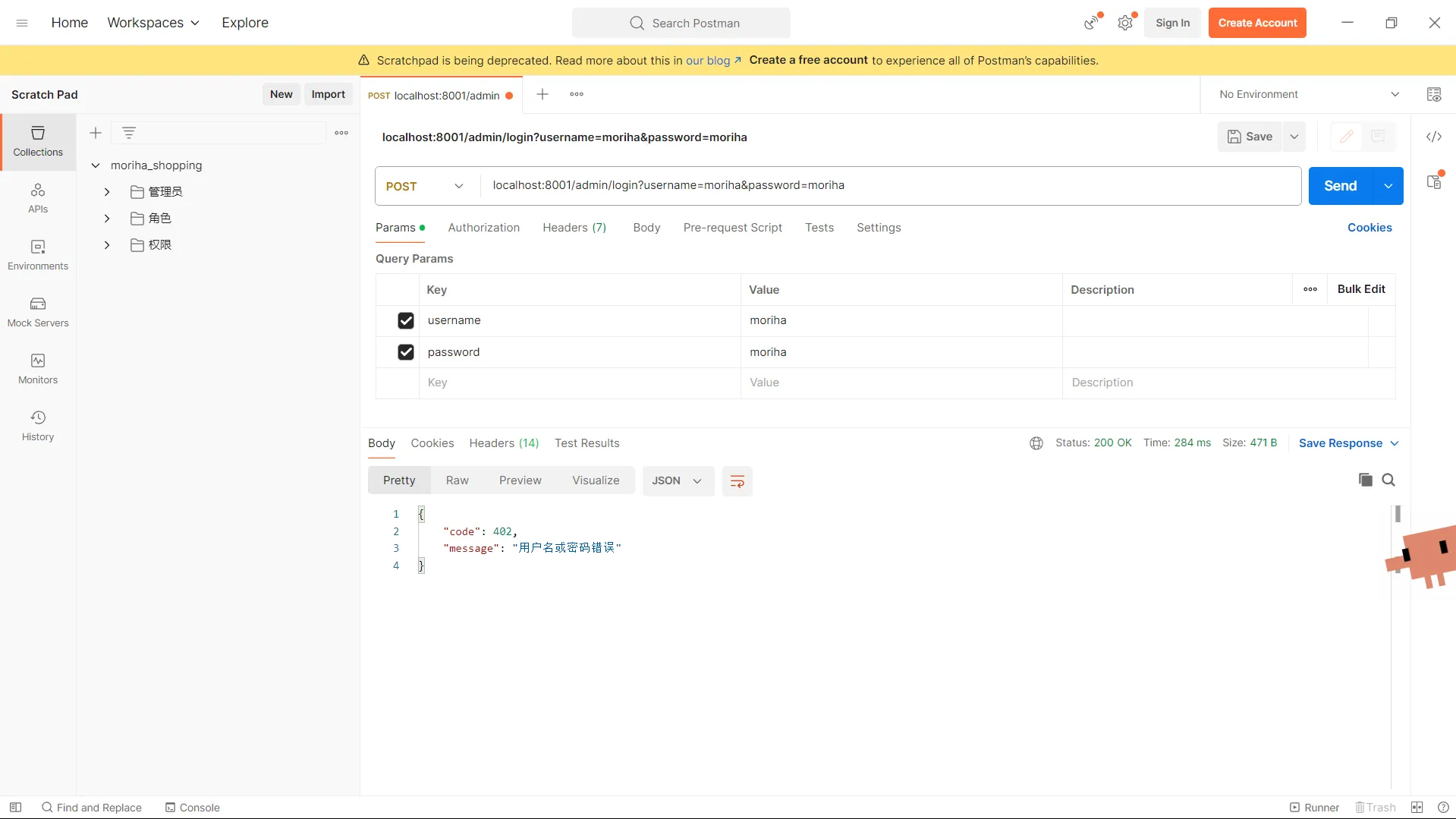The height and width of the screenshot is (819, 1456).
Task: Open the Cookies link
Action: [1370, 228]
